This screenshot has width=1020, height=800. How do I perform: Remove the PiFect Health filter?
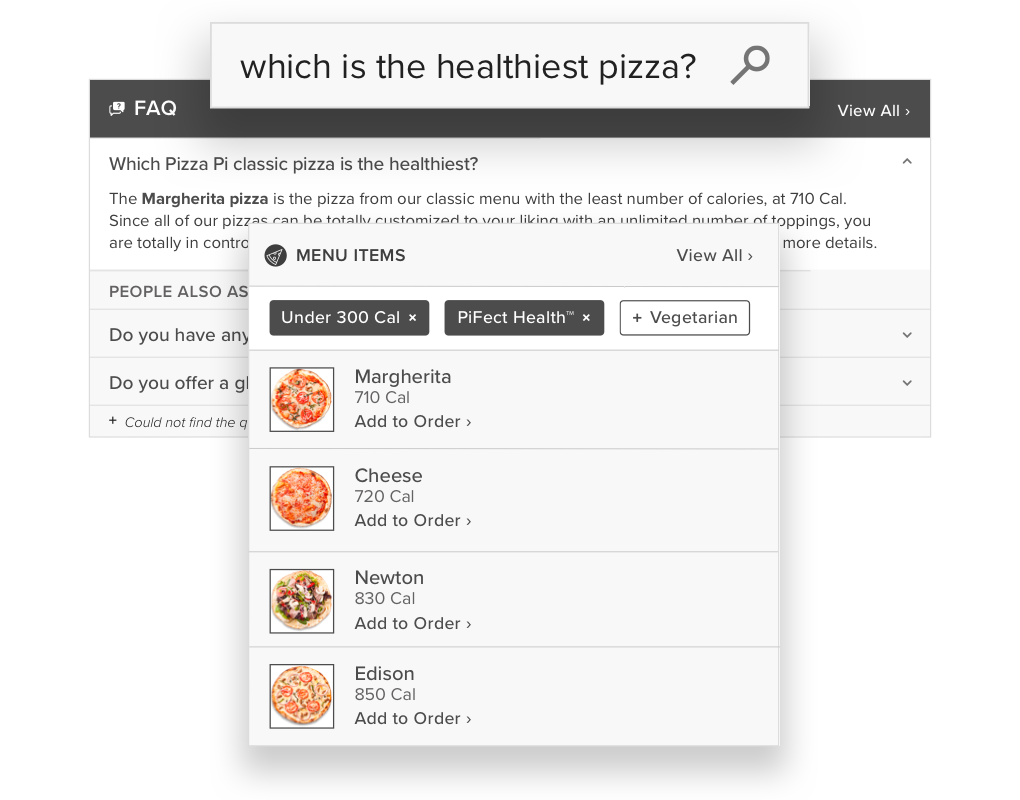coord(586,318)
